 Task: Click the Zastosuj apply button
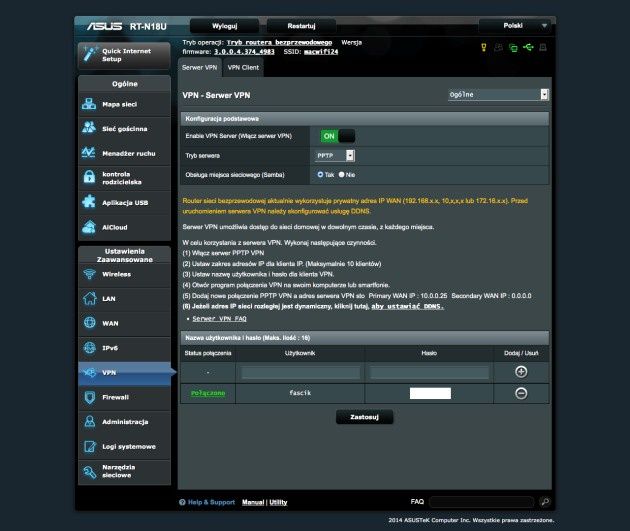click(364, 417)
